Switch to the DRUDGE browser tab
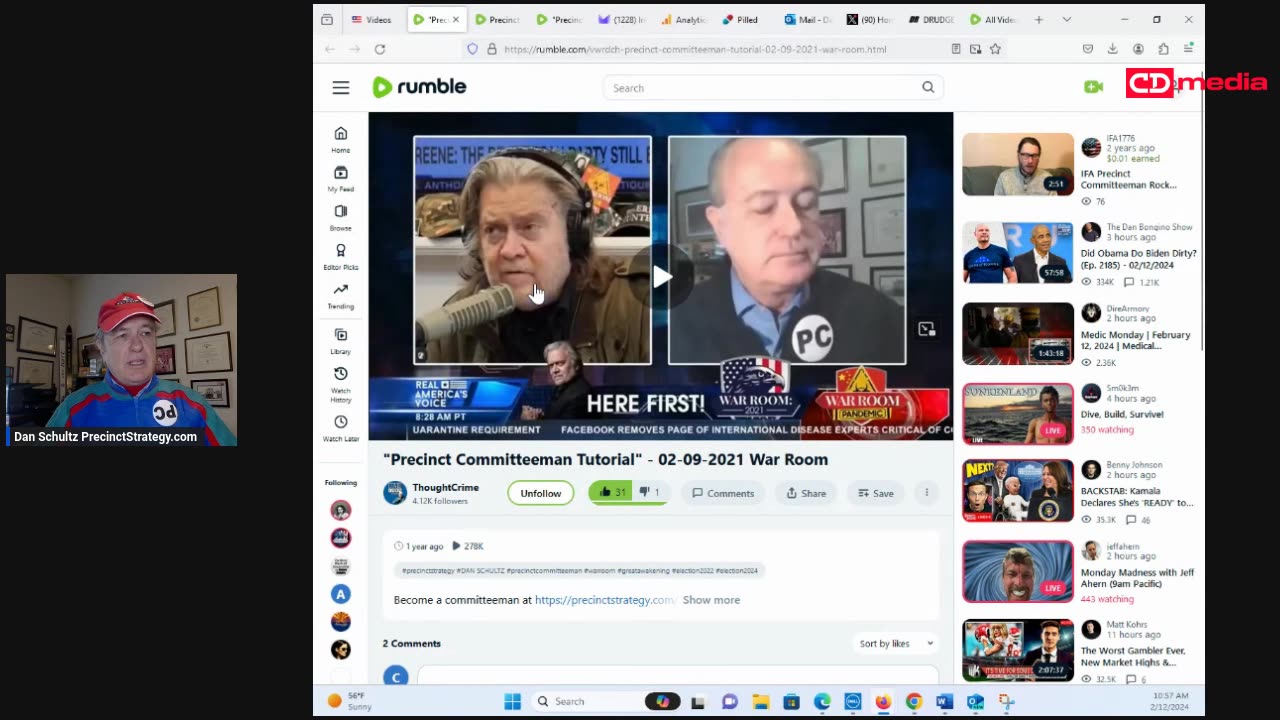 [931, 20]
